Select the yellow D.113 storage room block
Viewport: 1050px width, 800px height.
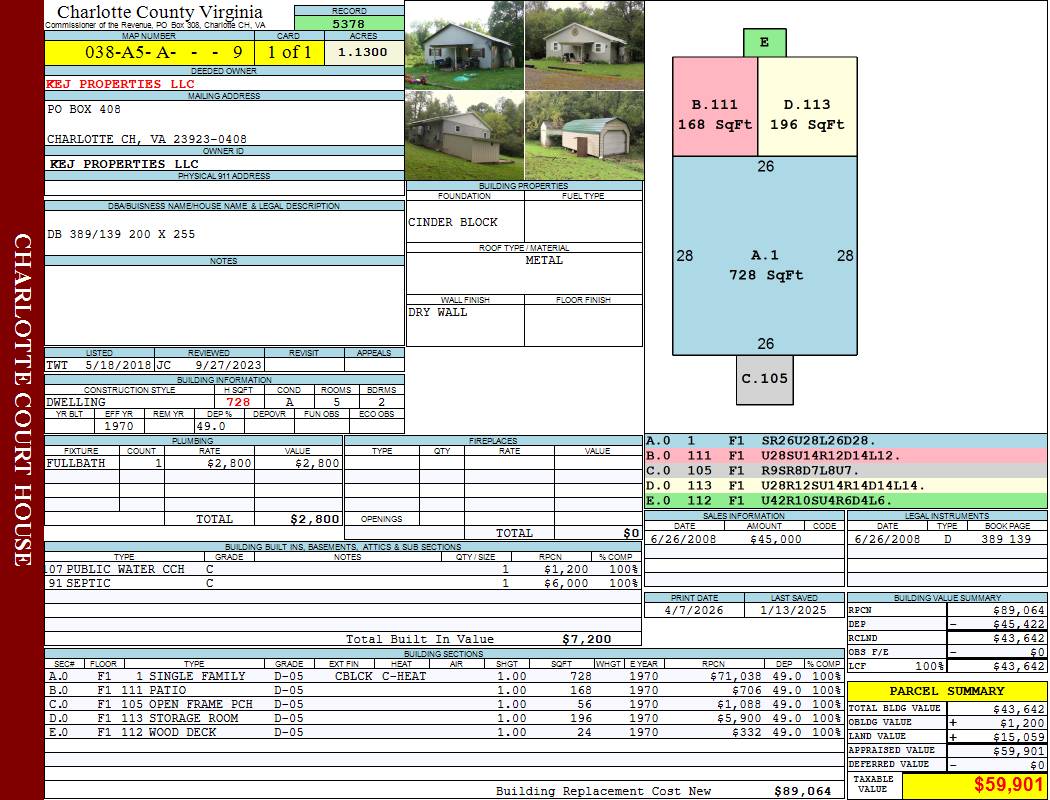pos(807,107)
